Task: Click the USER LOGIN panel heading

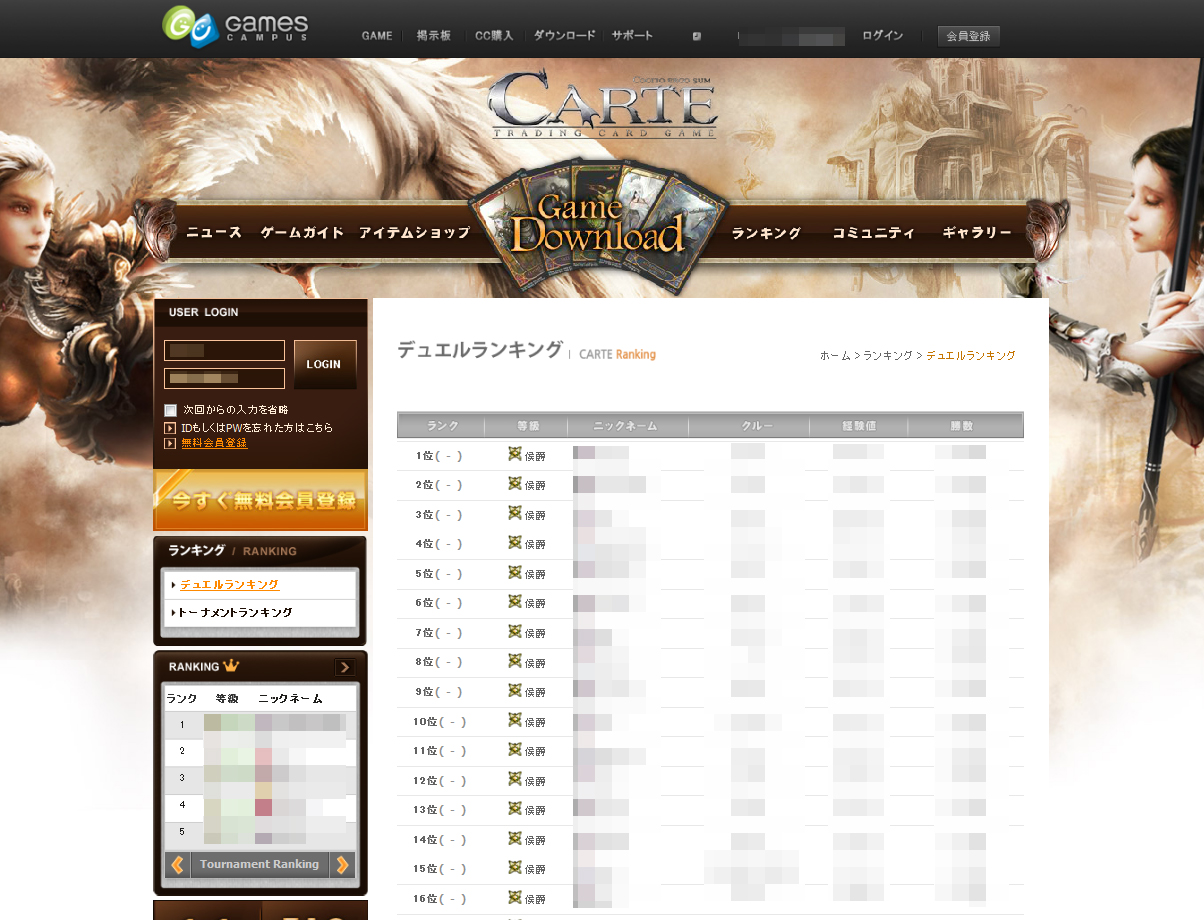Action: click(204, 312)
